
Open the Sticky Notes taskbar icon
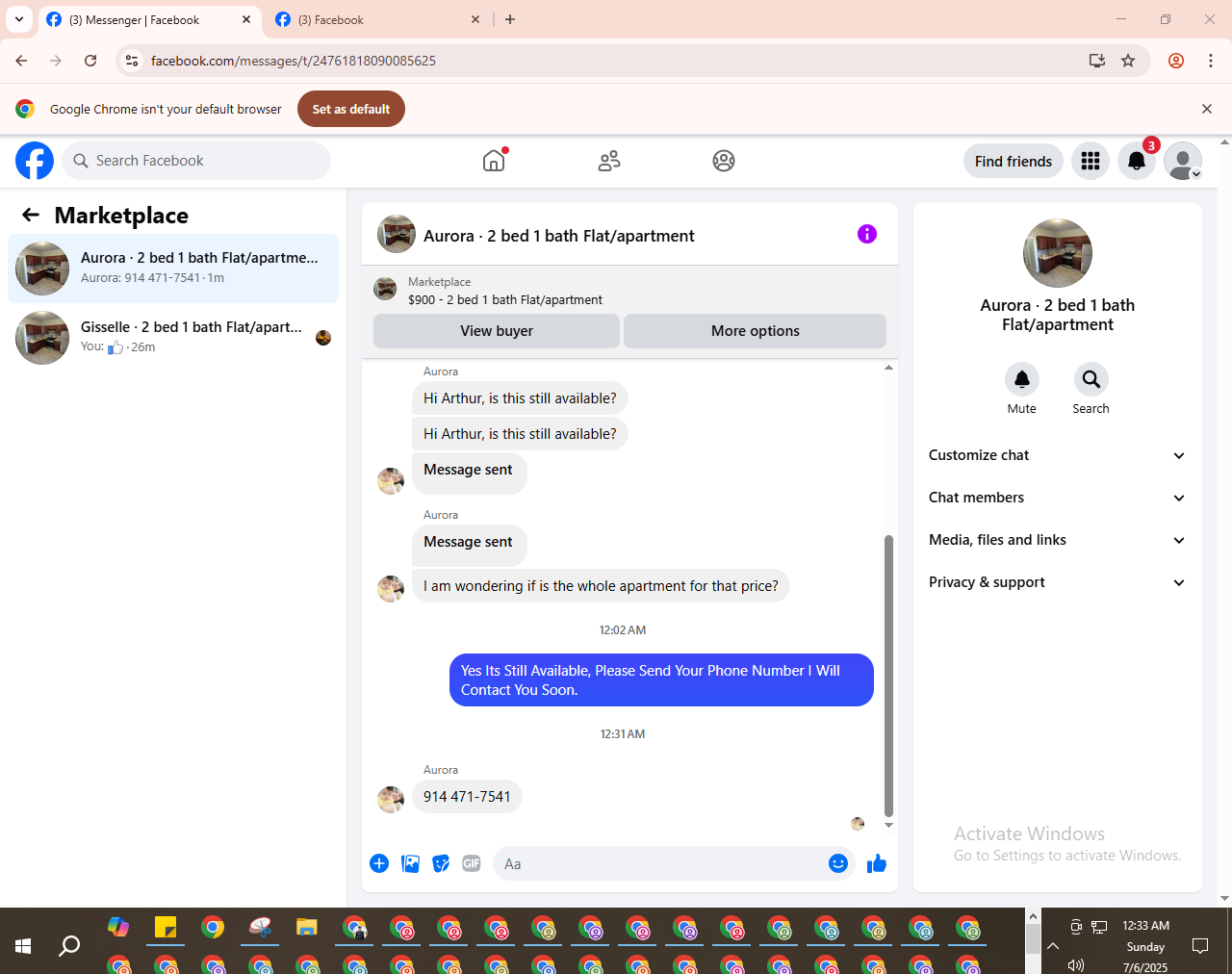click(x=166, y=928)
